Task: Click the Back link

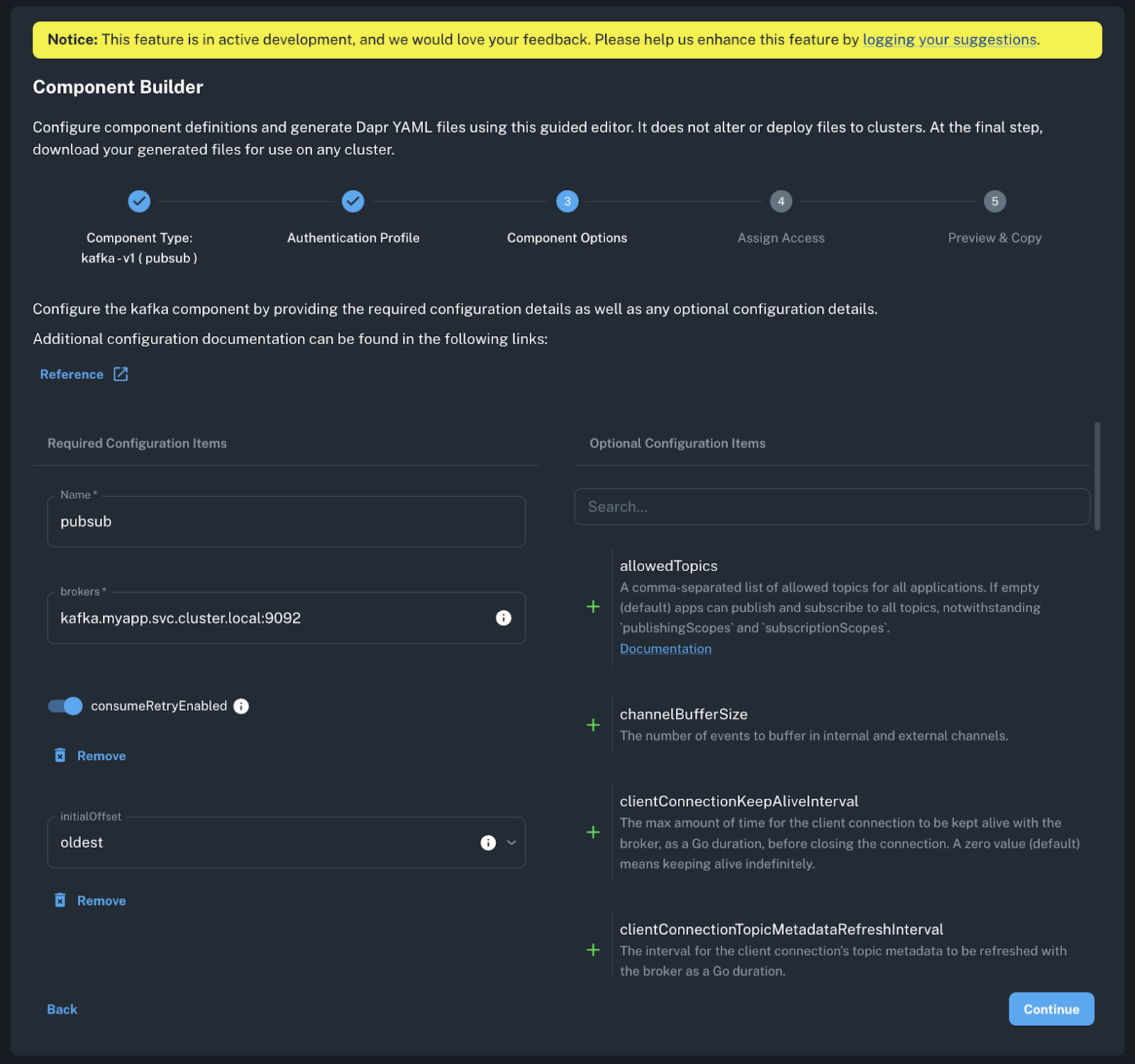Action: (62, 1009)
